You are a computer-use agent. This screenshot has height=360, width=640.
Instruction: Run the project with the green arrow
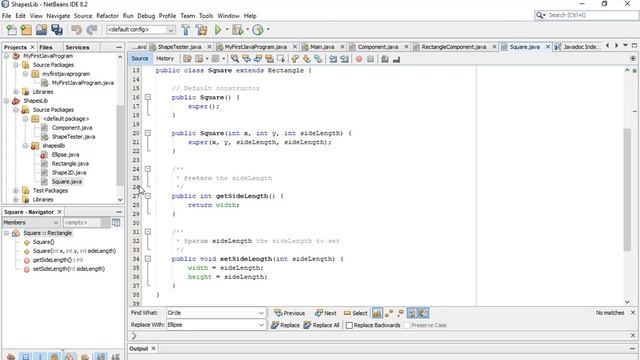point(218,30)
